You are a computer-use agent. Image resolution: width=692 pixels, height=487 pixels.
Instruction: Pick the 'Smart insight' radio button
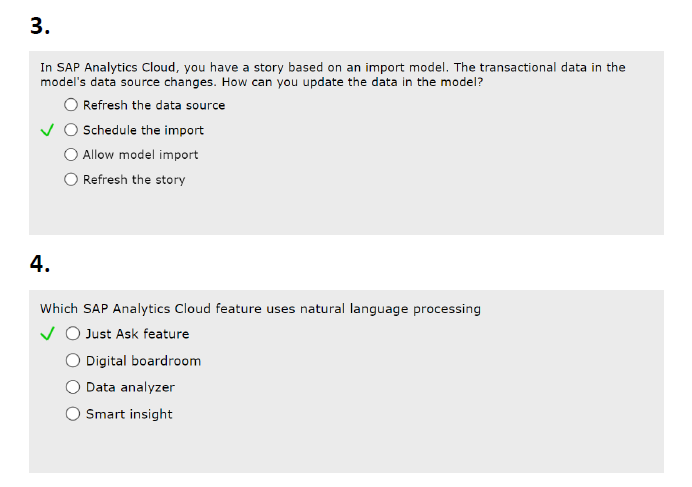tap(73, 414)
